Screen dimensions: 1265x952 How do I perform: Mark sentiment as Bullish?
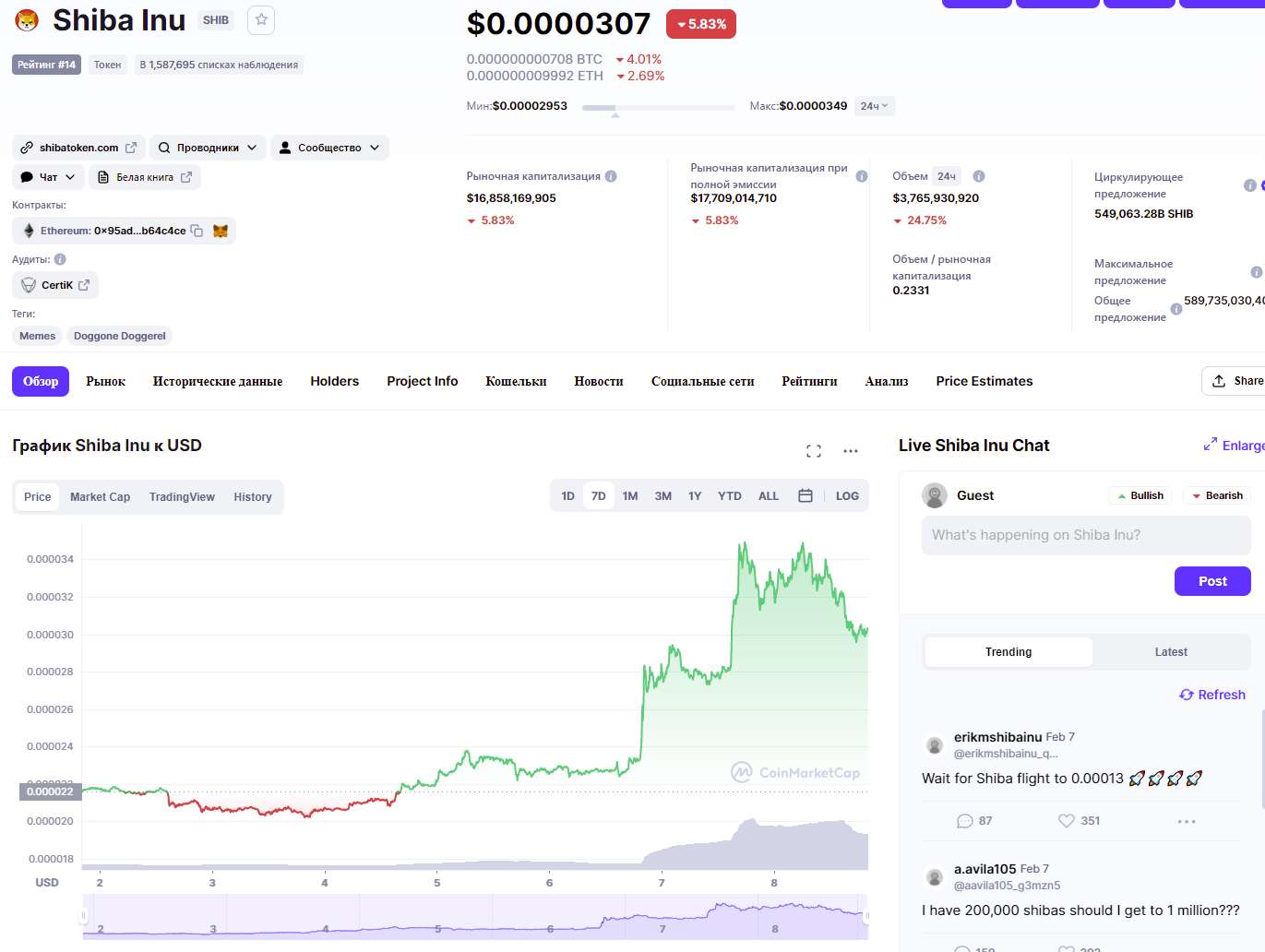pos(1140,495)
